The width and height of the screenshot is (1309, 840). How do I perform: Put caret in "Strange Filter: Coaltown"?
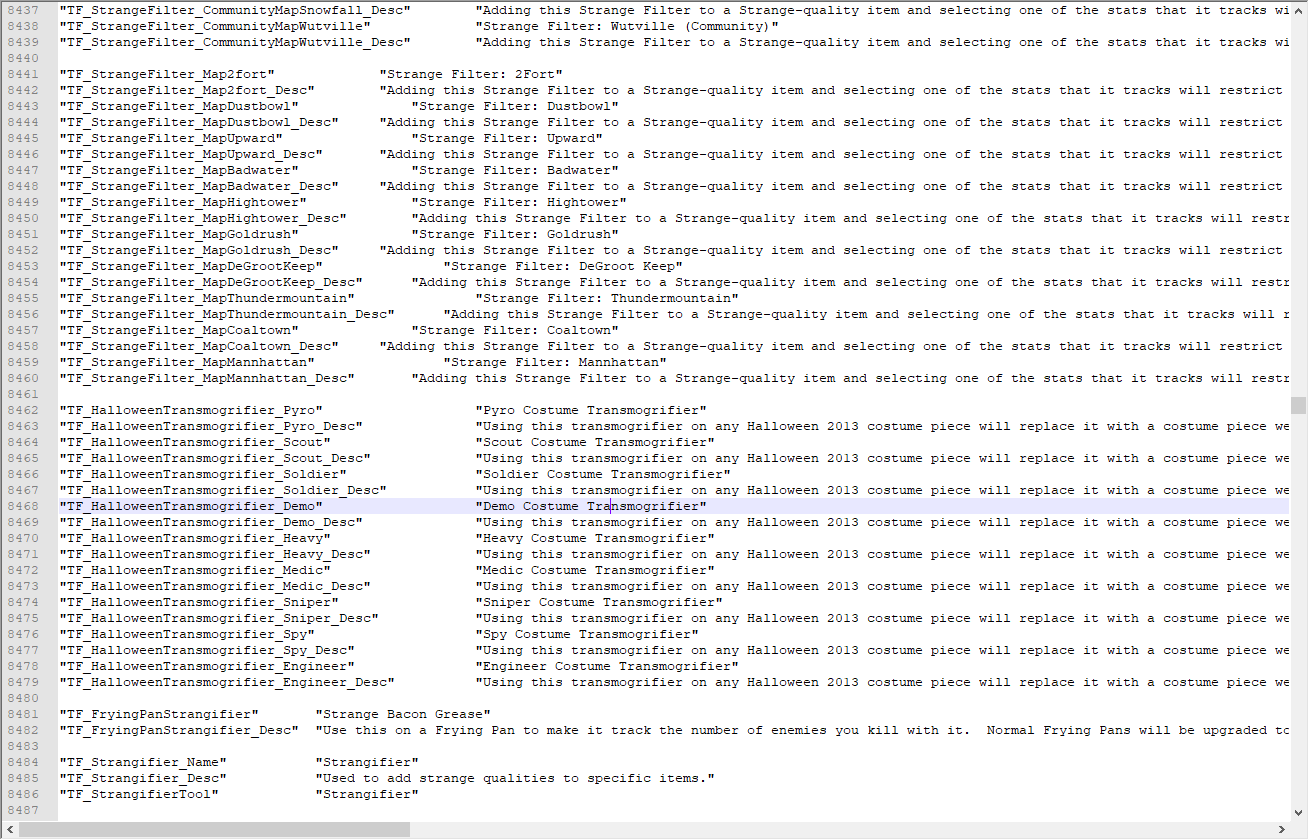(x=515, y=330)
